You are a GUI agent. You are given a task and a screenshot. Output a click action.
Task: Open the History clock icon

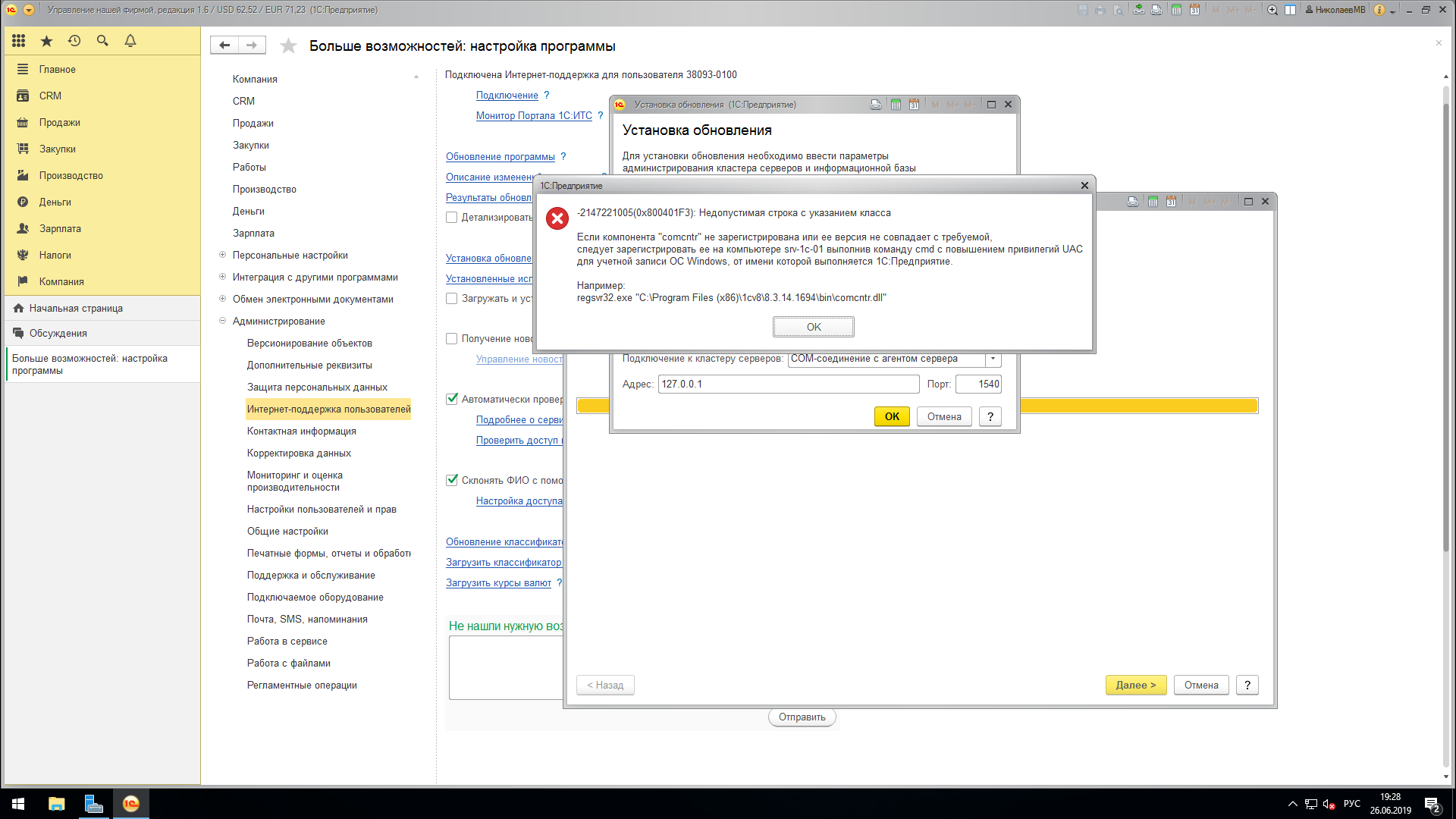coord(74,41)
